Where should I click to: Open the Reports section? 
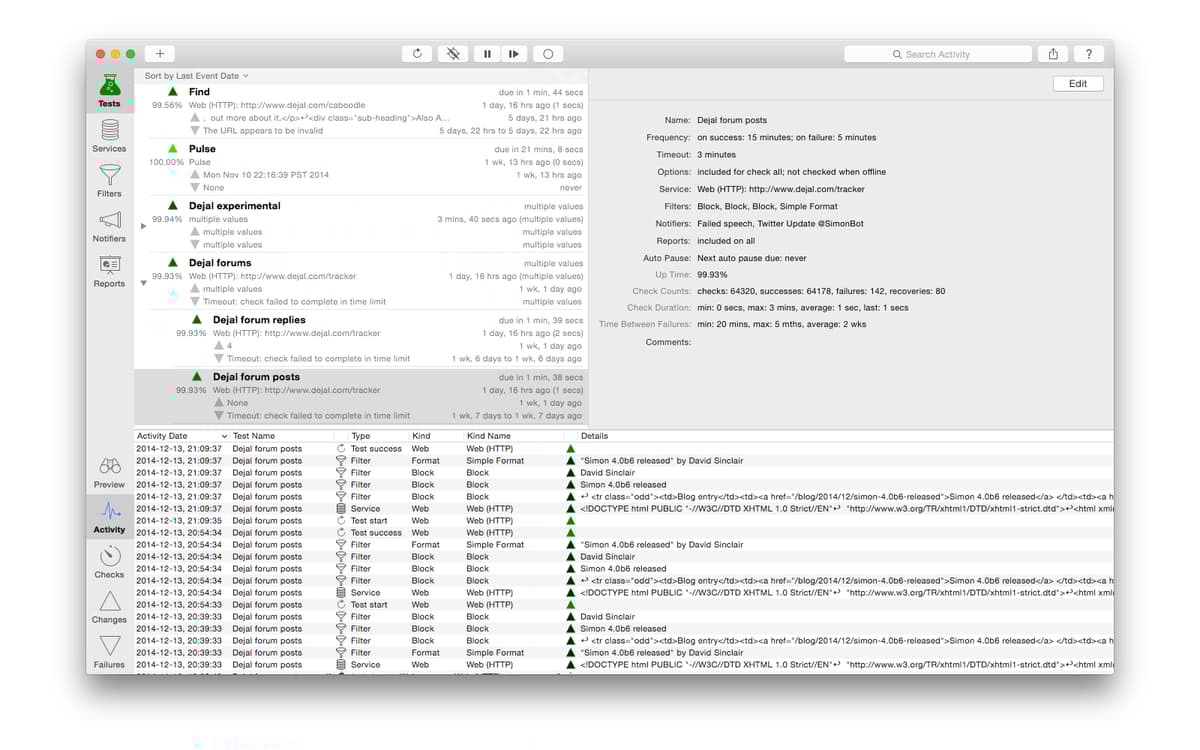109,270
